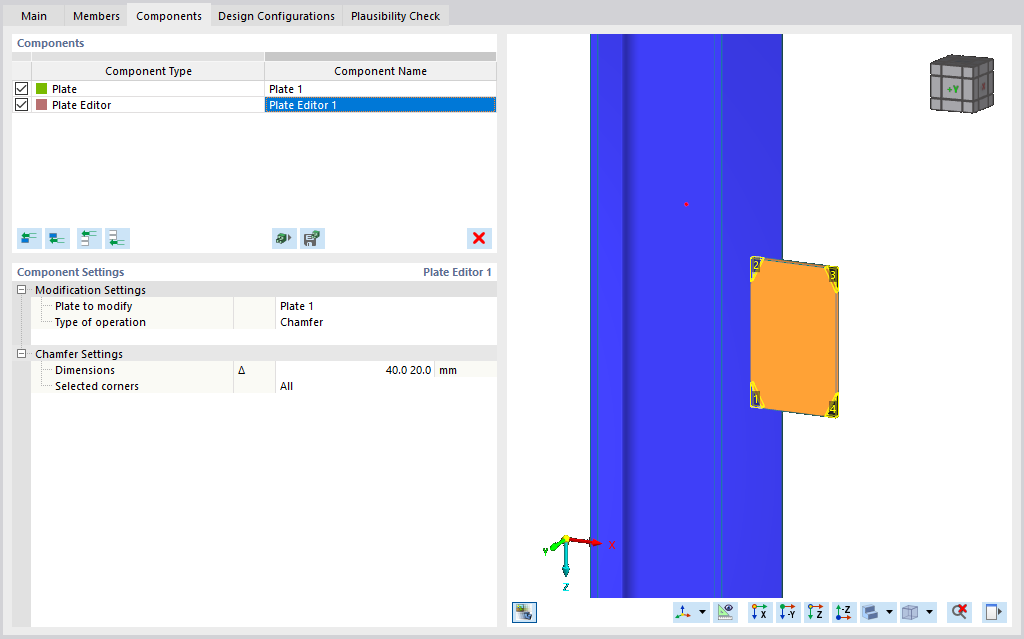Cancel zoom with the red magnifier icon
Screen dimensions: 1024x639
[957, 611]
